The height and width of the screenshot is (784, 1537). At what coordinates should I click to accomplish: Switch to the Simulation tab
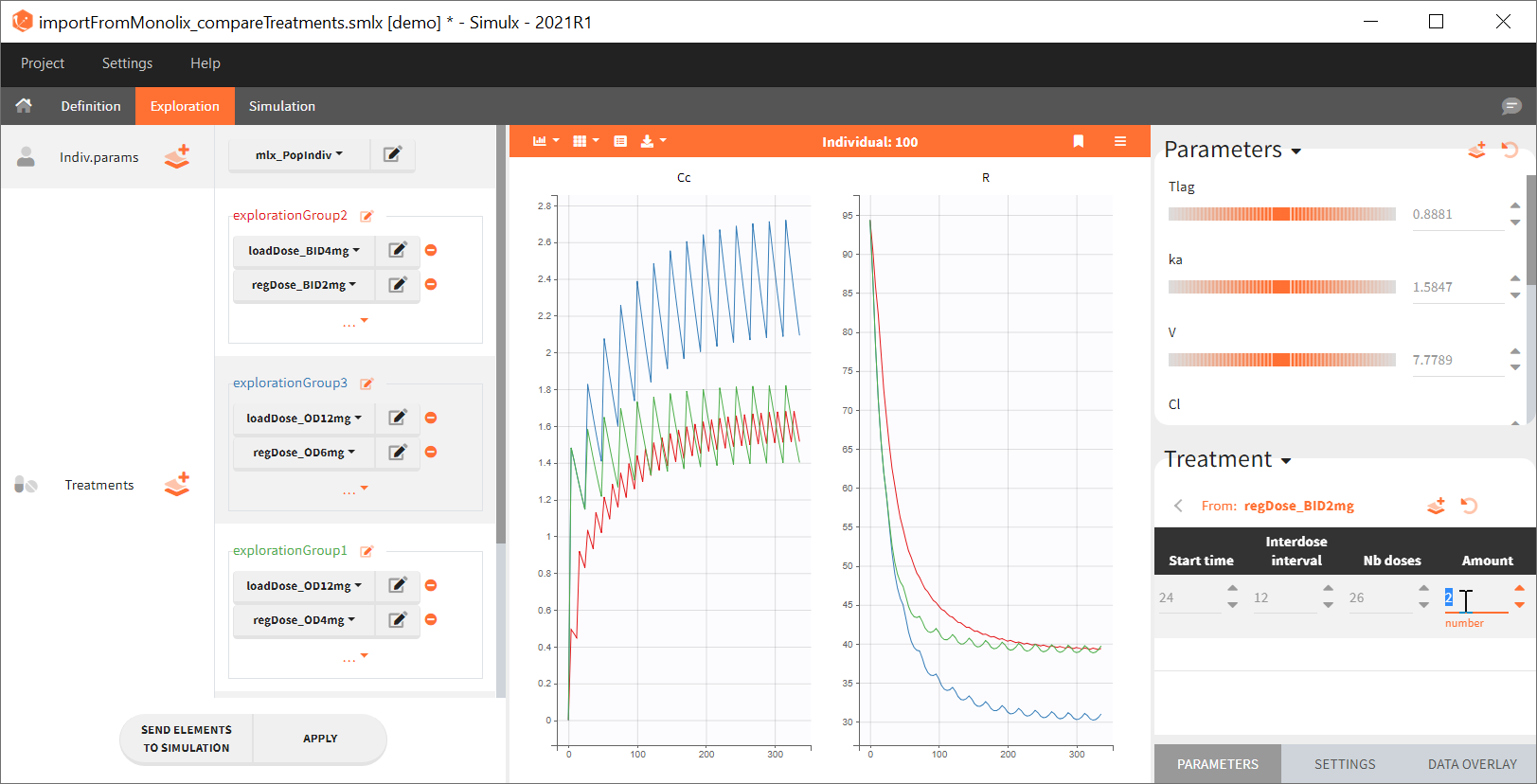281,106
